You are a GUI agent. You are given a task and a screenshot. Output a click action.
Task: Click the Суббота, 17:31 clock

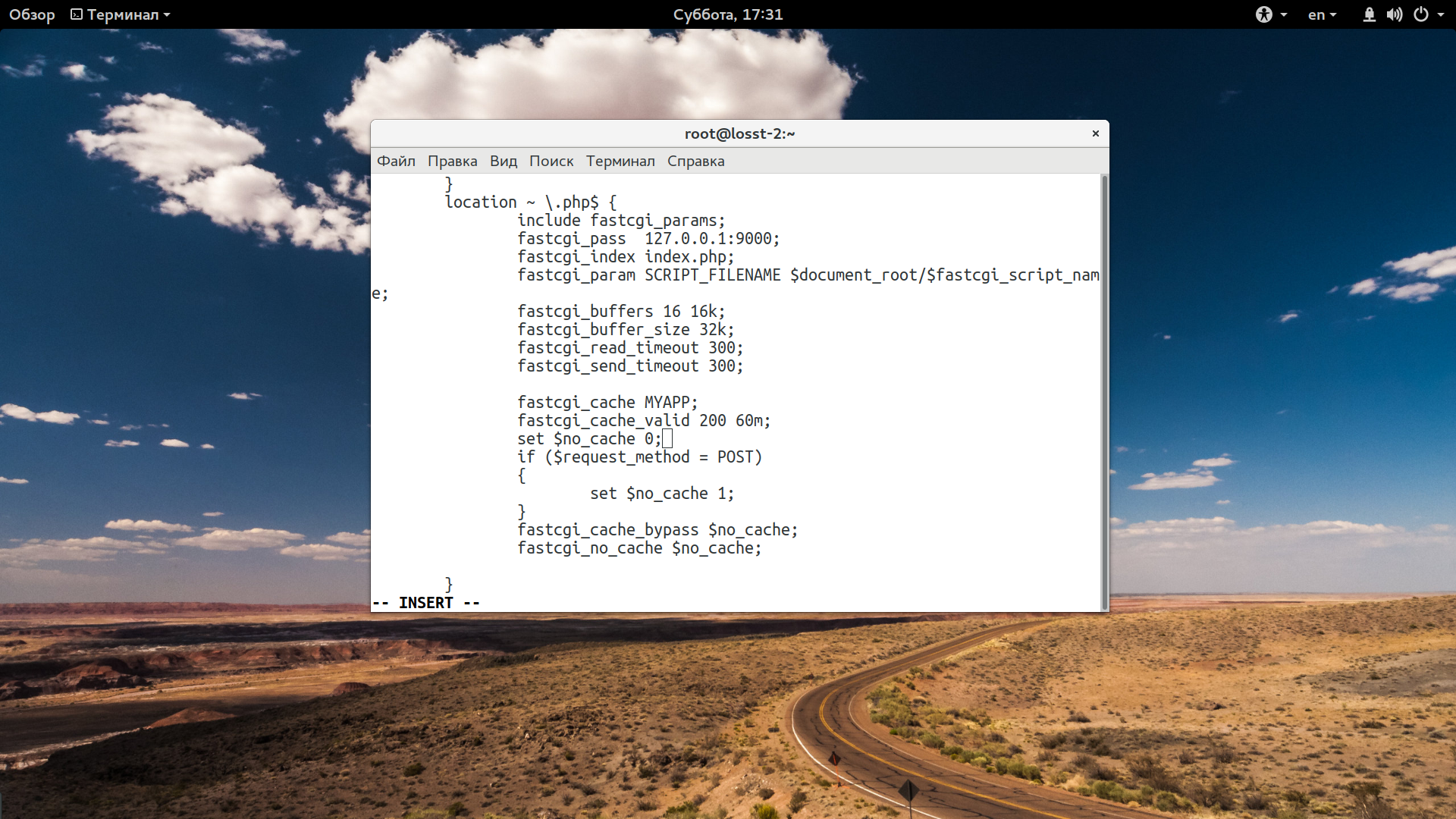[728, 14]
